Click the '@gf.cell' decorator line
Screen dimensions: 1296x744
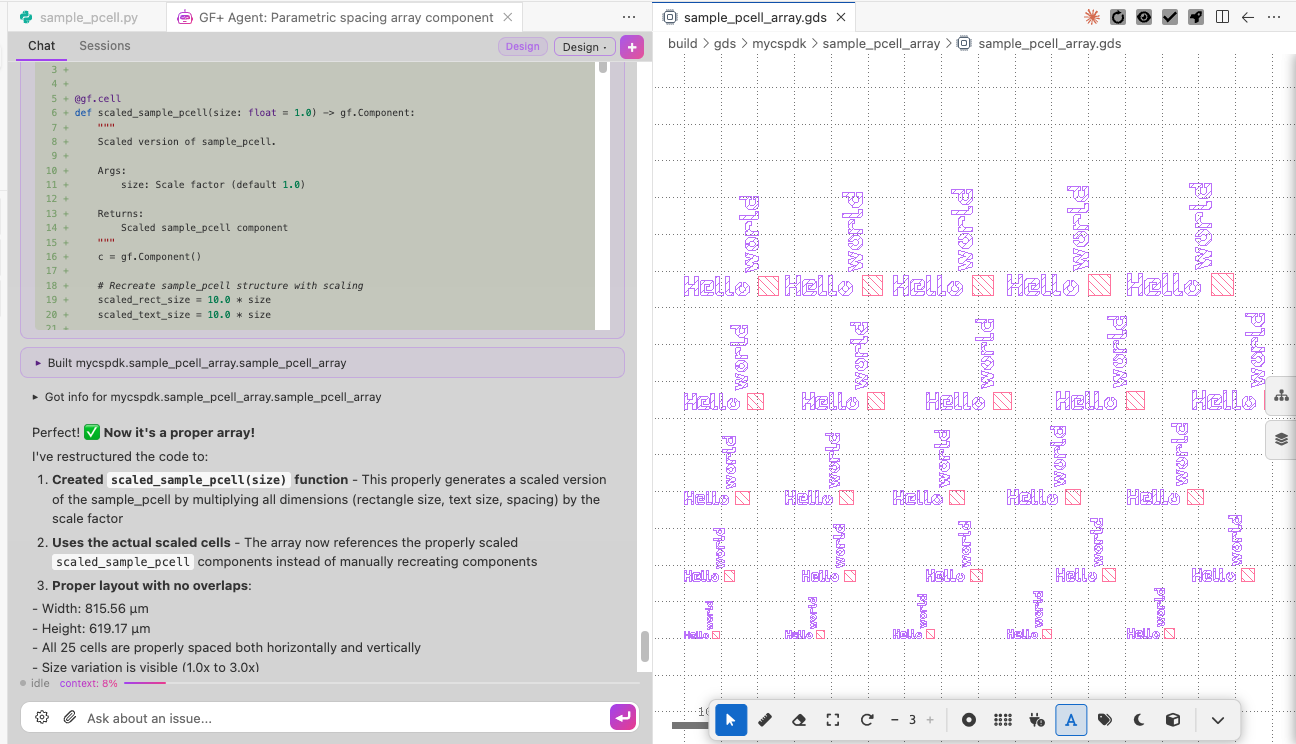[98, 99]
